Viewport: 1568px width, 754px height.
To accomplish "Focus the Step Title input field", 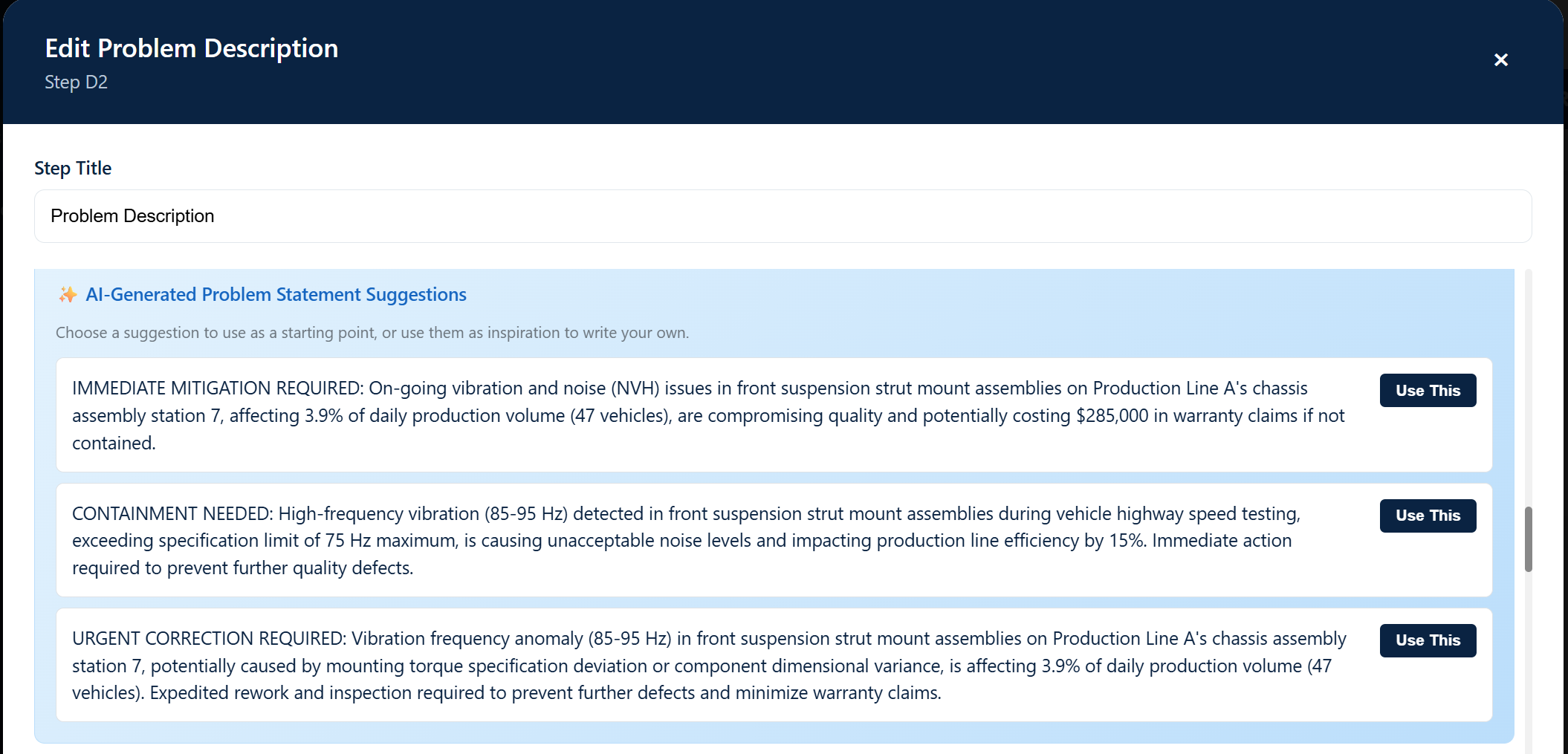I will 782,216.
